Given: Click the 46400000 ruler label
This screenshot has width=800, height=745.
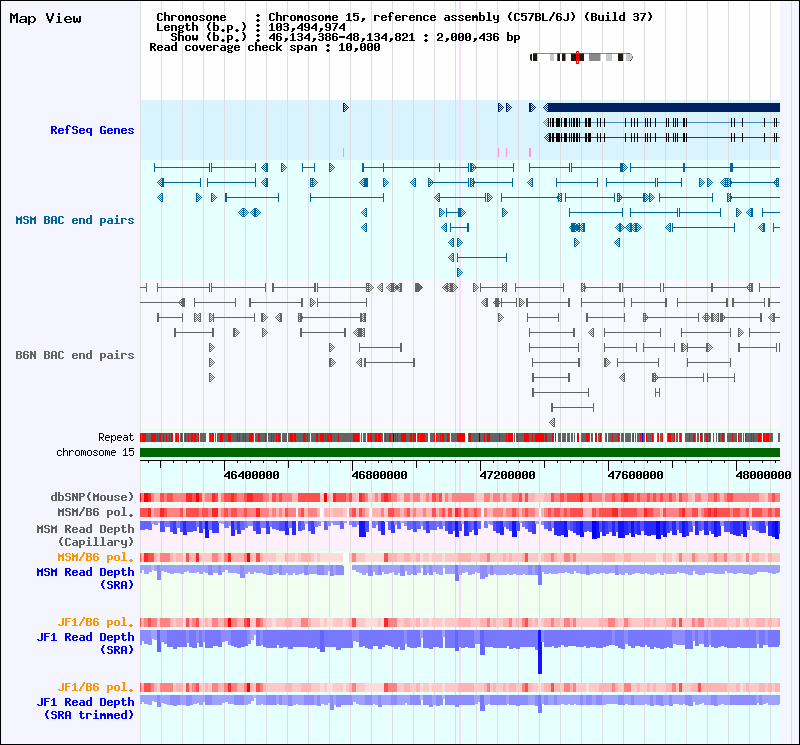Looking at the screenshot, I should (x=252, y=475).
